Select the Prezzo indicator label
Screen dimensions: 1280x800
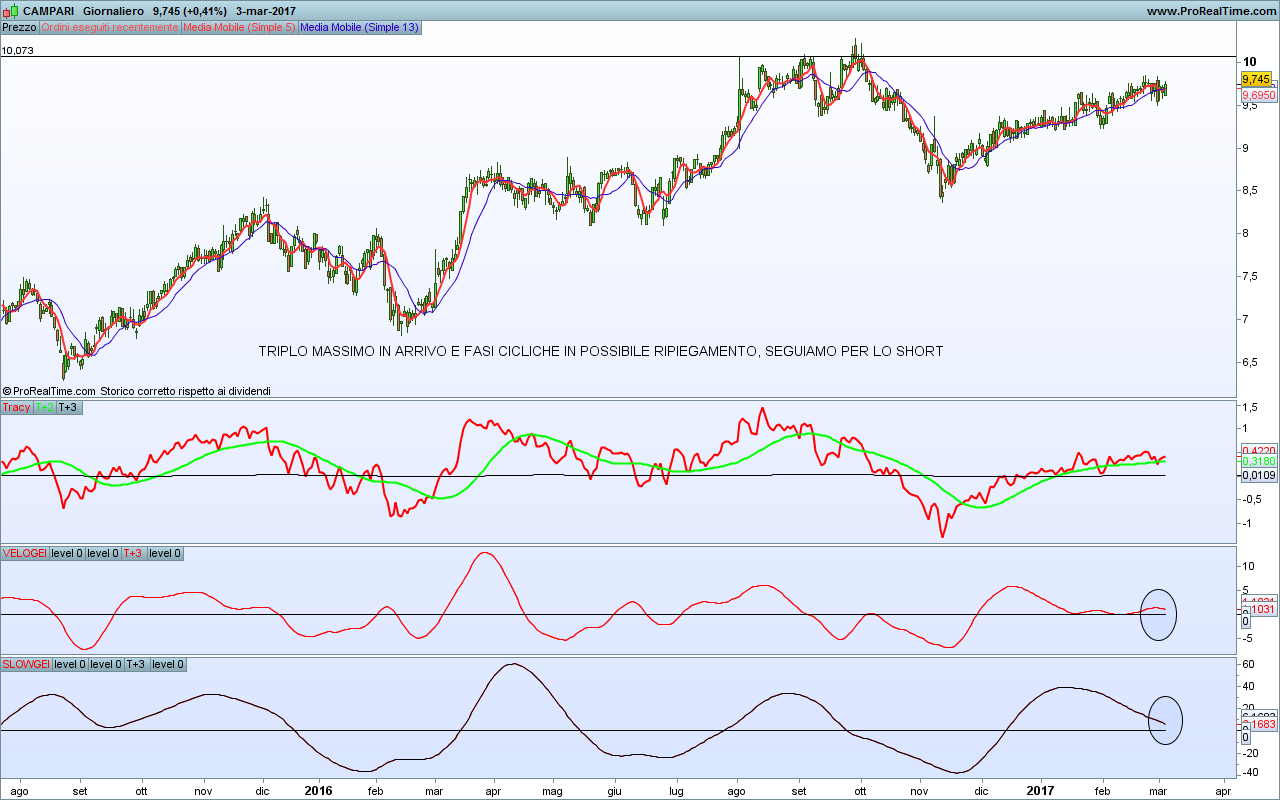click(19, 27)
